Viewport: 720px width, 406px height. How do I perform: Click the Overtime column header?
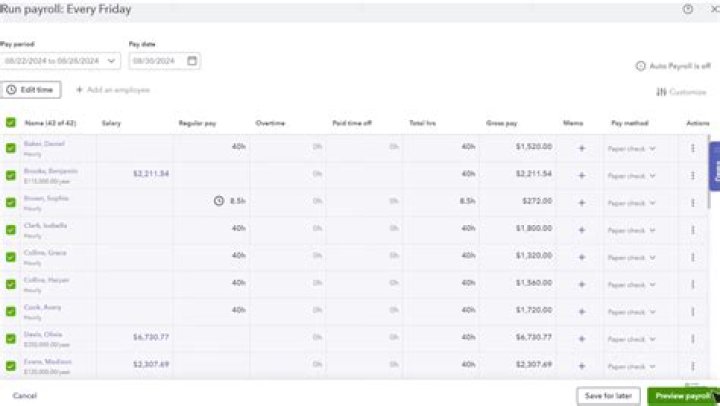(270, 123)
